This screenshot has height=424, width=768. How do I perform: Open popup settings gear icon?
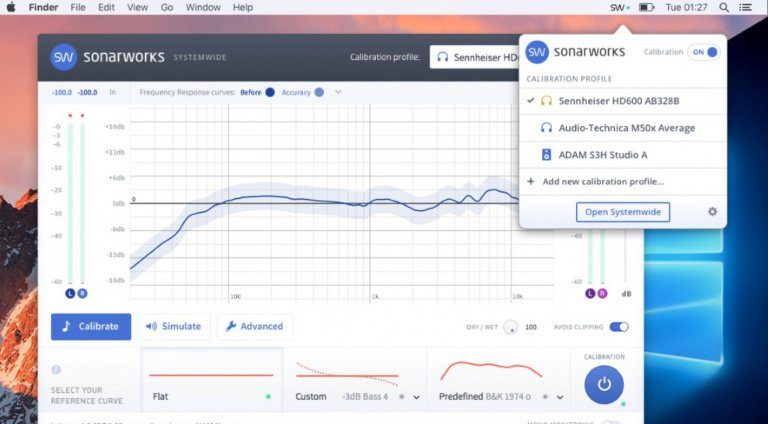coord(713,212)
